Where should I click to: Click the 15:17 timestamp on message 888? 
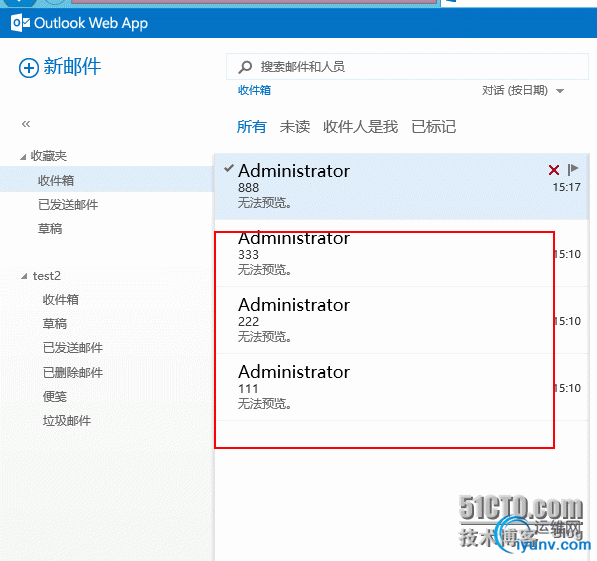coord(567,187)
